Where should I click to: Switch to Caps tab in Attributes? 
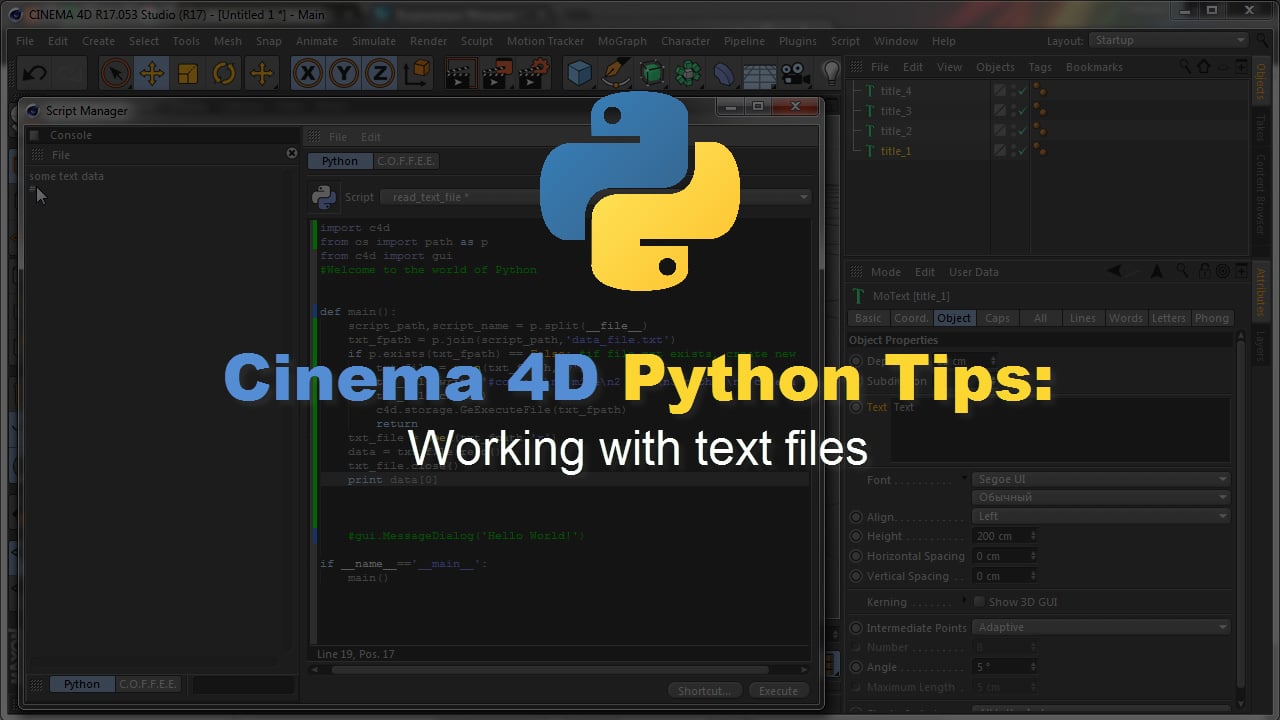997,318
